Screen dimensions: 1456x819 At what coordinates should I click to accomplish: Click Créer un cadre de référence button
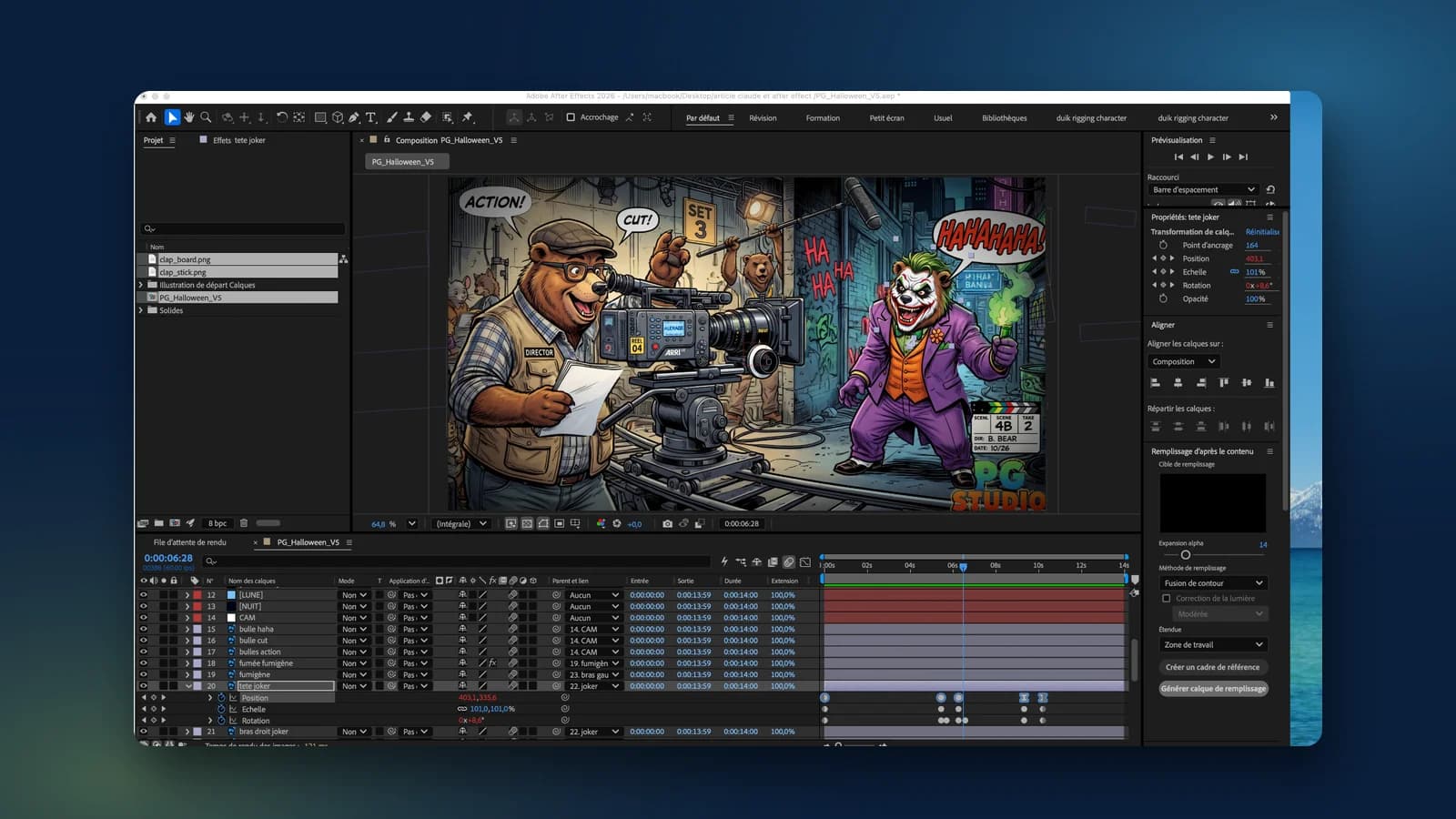[x=1213, y=667]
